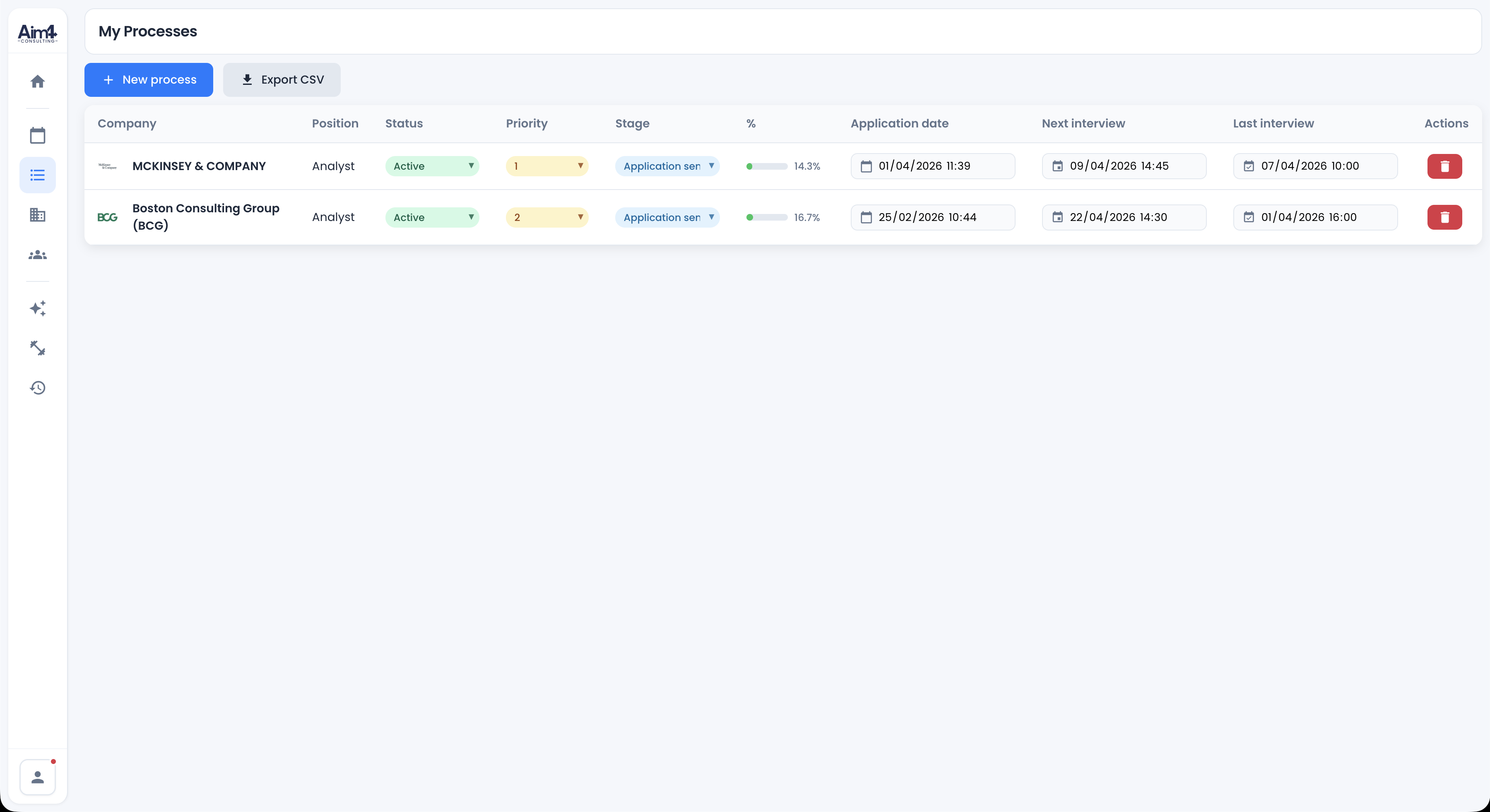
Task: Click the MCKINSEY & COMPANY name
Action: pos(199,166)
